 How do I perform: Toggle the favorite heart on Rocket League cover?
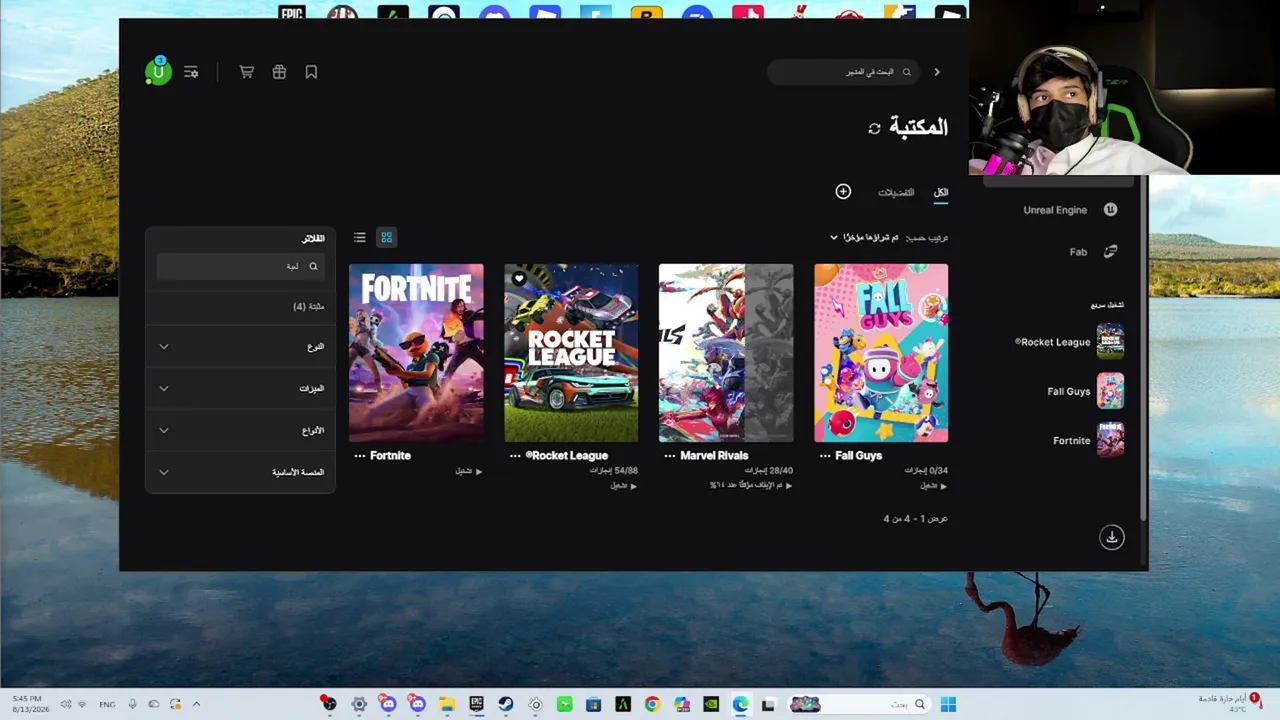pos(519,279)
